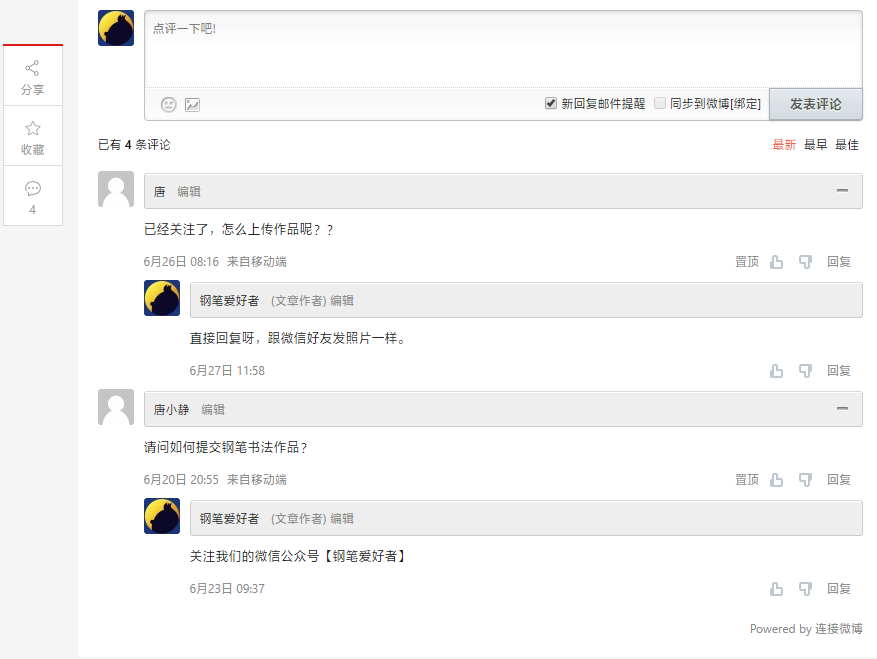877x659 pixels.
Task: Collapse 唐小静's comment thread
Action: pyautogui.click(x=842, y=408)
